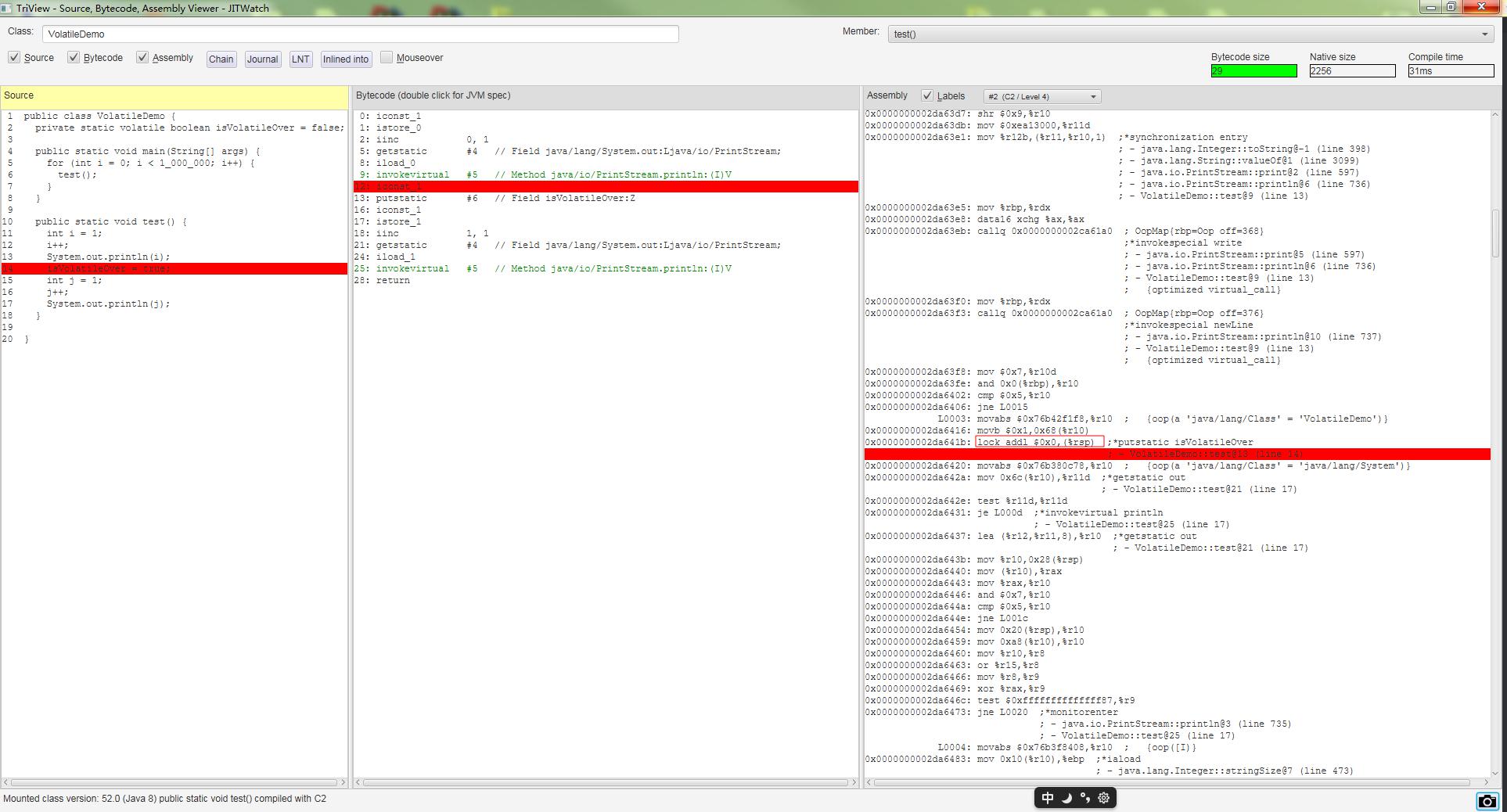Click assembly label L0004 movabs line
Screen dimensions: 1507x812
click(x=1067, y=747)
